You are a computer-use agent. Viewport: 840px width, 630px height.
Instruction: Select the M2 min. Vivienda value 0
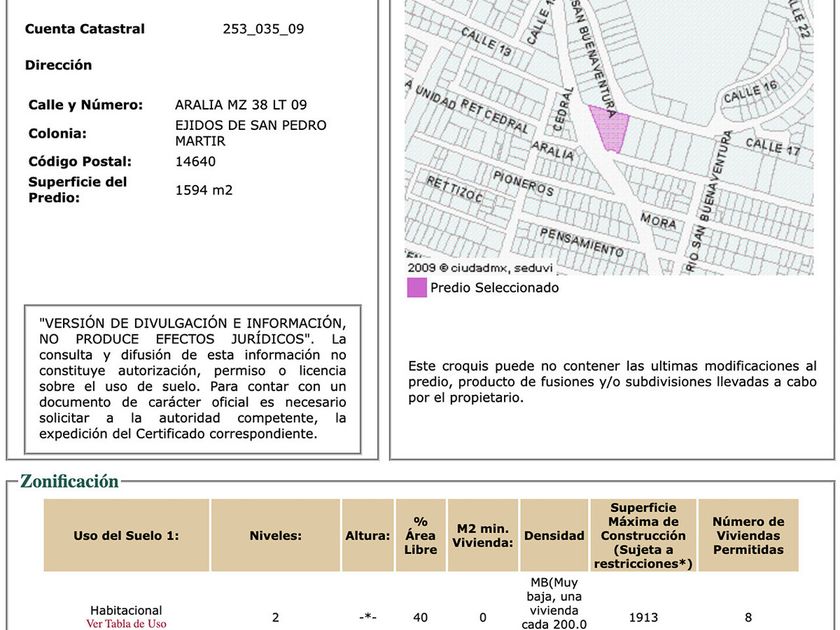(x=483, y=617)
